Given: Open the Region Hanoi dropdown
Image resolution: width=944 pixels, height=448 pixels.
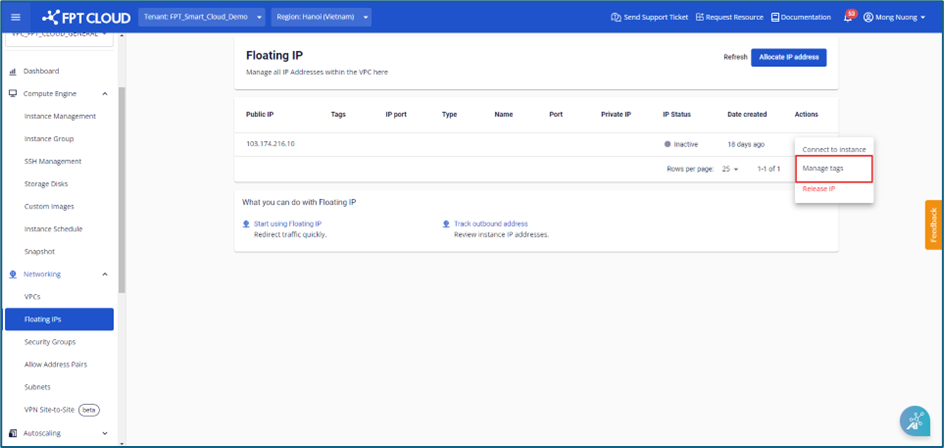Looking at the screenshot, I should [323, 17].
